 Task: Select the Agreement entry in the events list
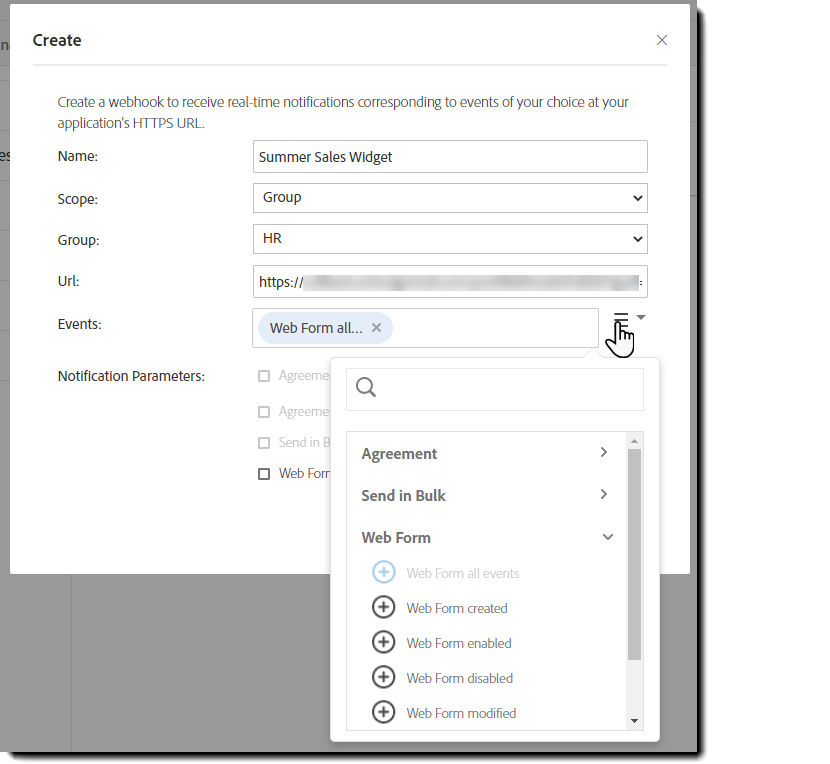pyautogui.click(x=399, y=453)
